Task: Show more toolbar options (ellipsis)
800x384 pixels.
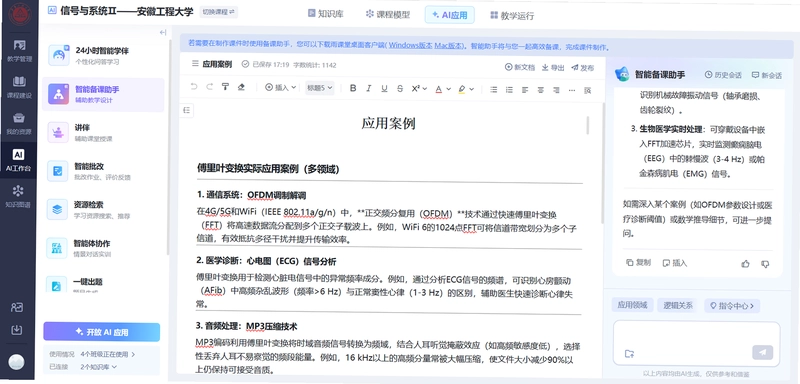Action: (x=571, y=90)
